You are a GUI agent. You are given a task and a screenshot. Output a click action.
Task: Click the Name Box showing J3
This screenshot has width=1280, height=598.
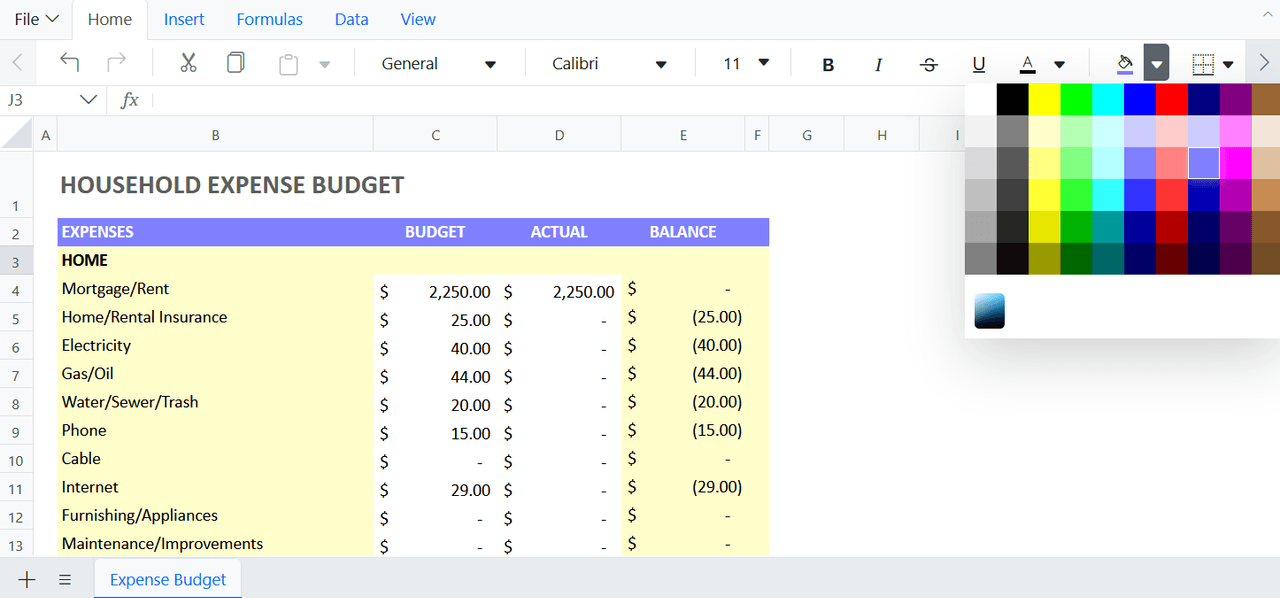click(40, 100)
